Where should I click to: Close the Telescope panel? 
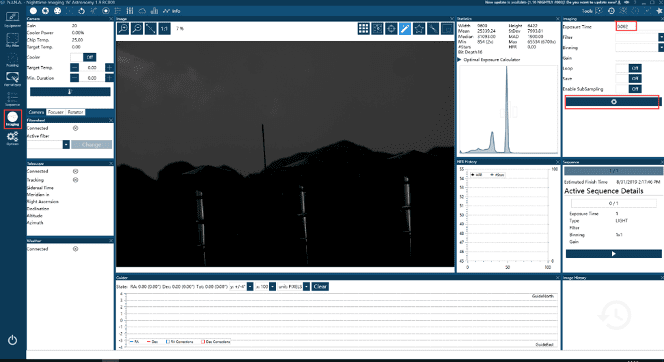(x=111, y=163)
